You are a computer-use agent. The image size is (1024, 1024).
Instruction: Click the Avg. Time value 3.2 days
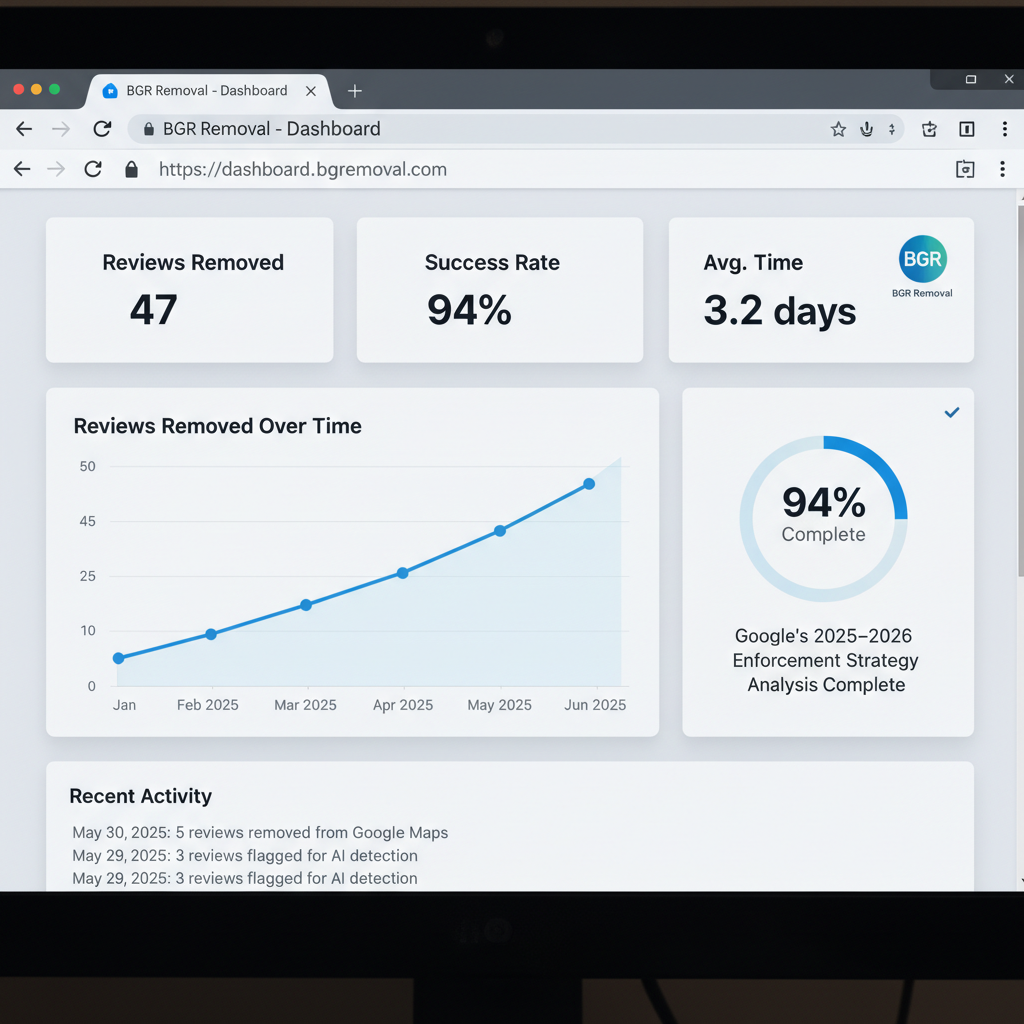pyautogui.click(x=780, y=311)
